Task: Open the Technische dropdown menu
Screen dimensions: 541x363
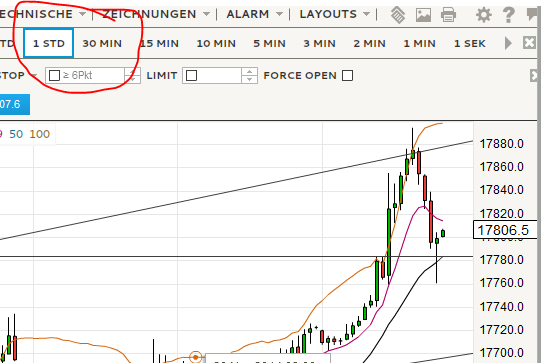Action: [x=43, y=14]
